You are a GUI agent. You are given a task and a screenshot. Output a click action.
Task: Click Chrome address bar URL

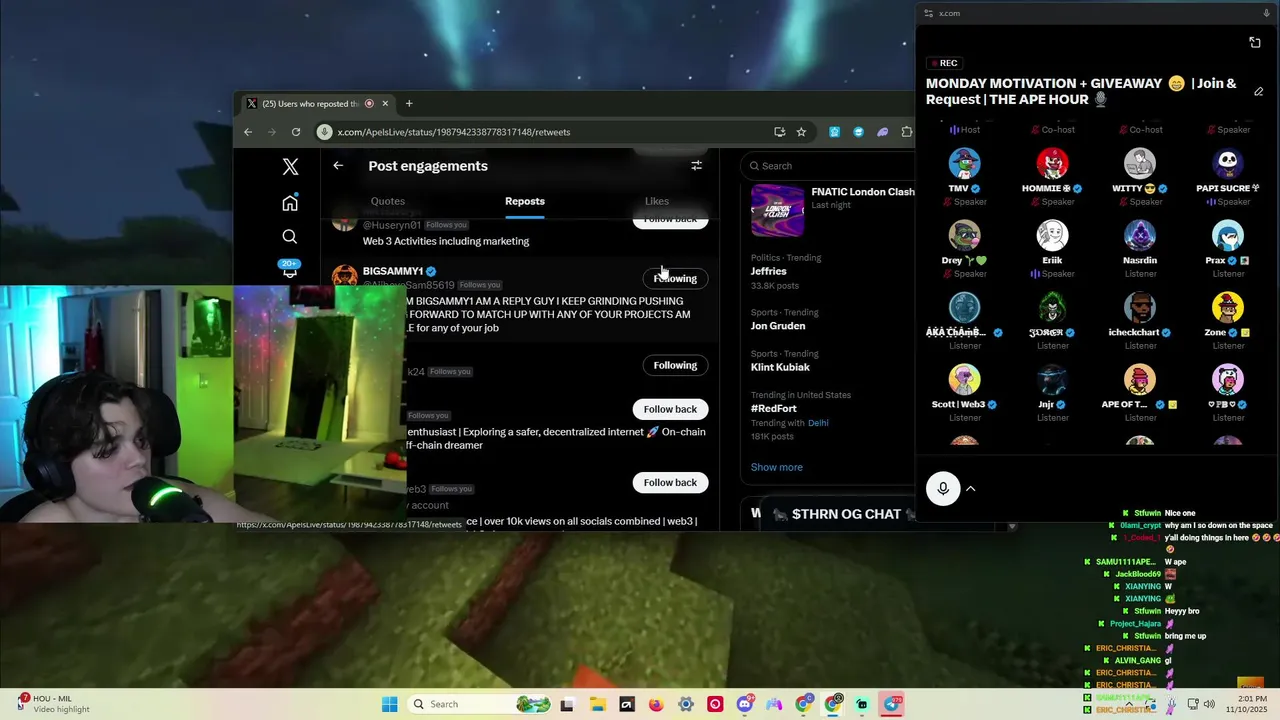454,132
